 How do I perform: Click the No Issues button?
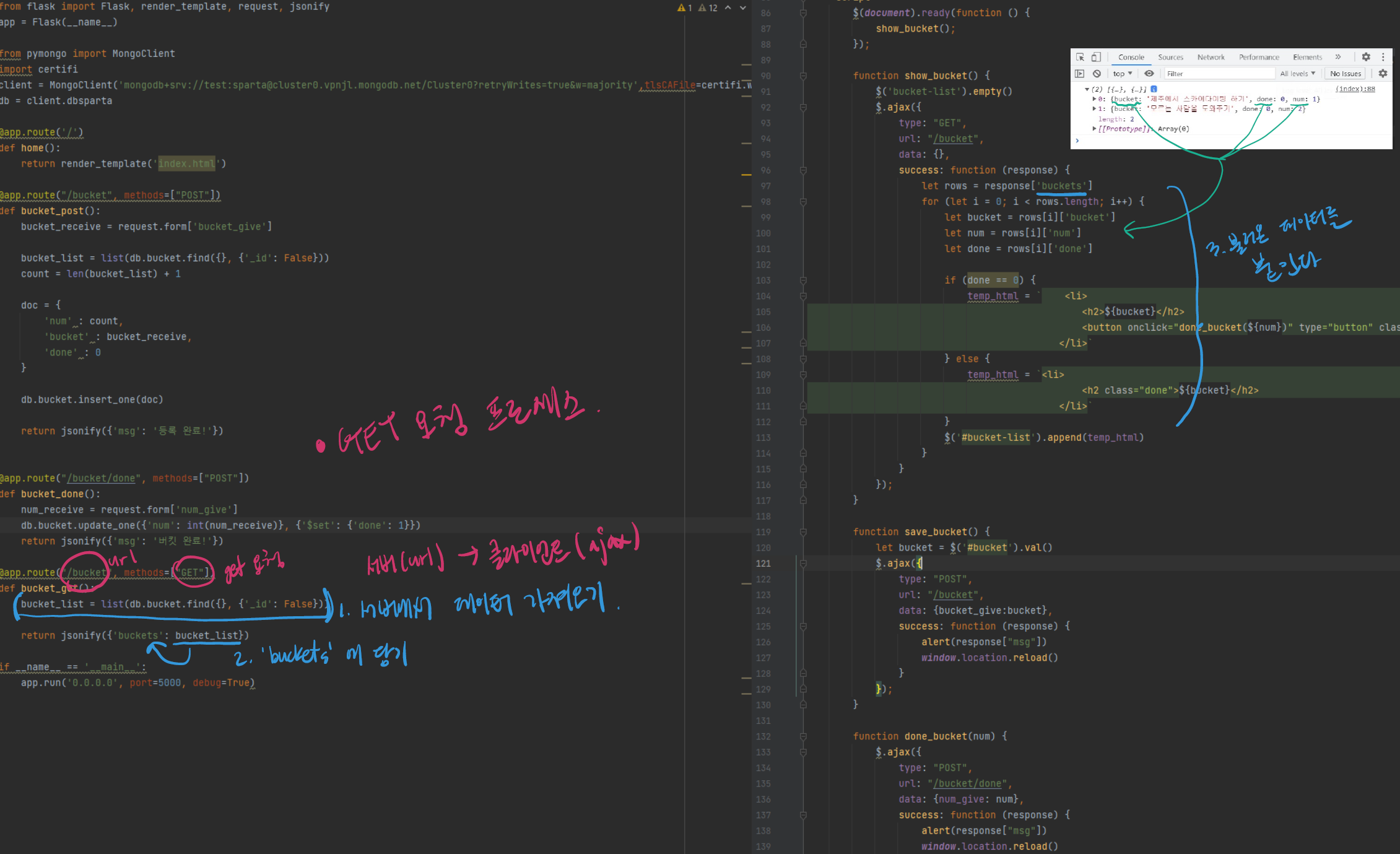(1346, 74)
